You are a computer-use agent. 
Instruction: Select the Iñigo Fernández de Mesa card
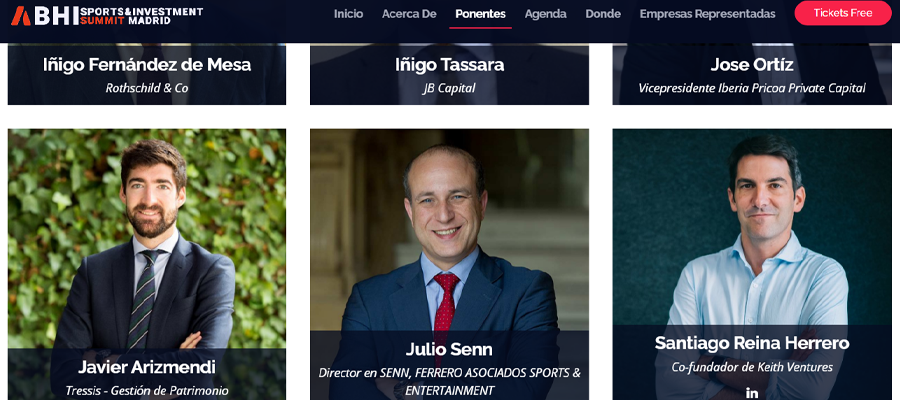(x=147, y=73)
